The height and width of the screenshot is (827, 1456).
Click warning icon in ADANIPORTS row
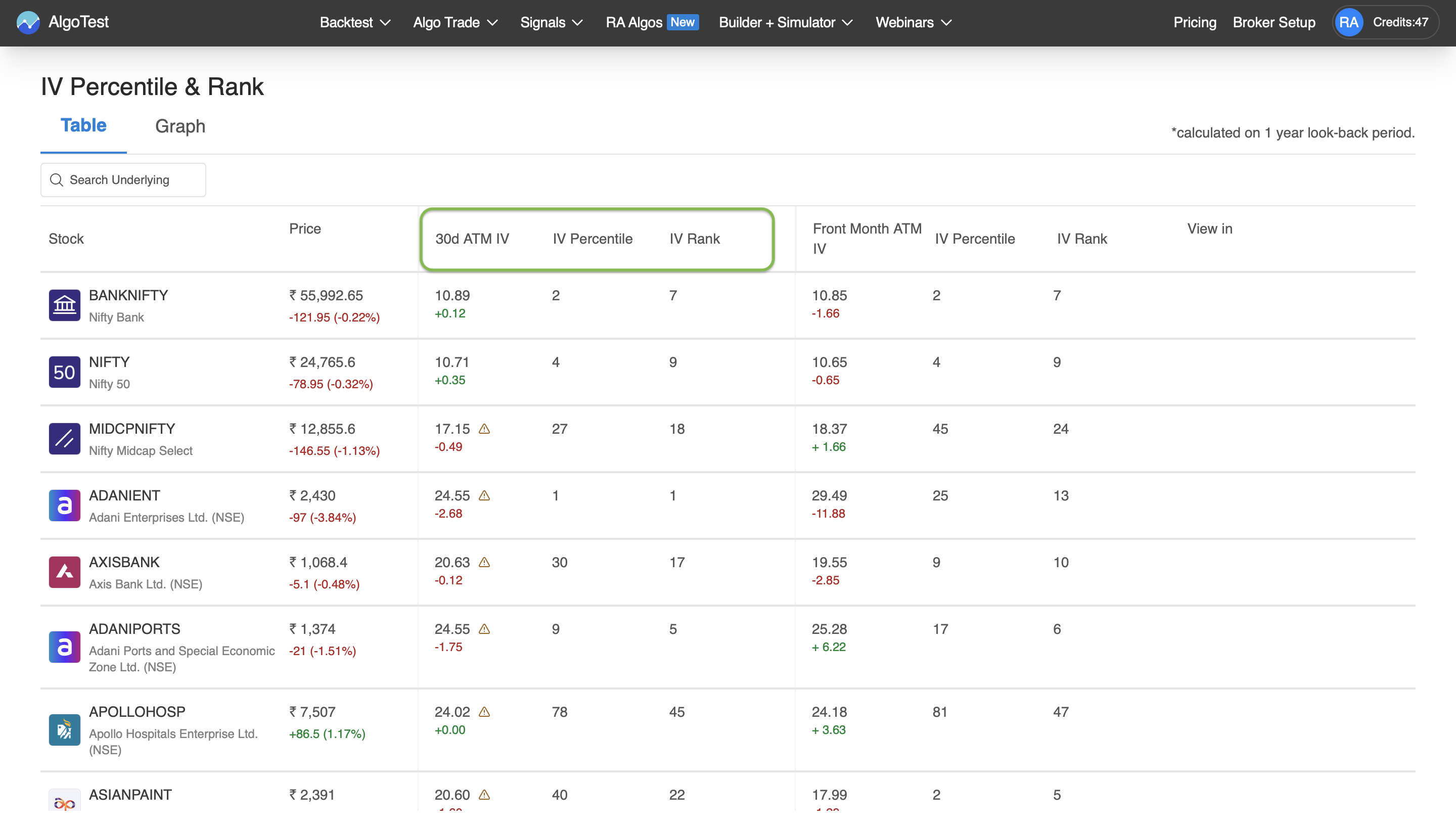pyautogui.click(x=484, y=629)
